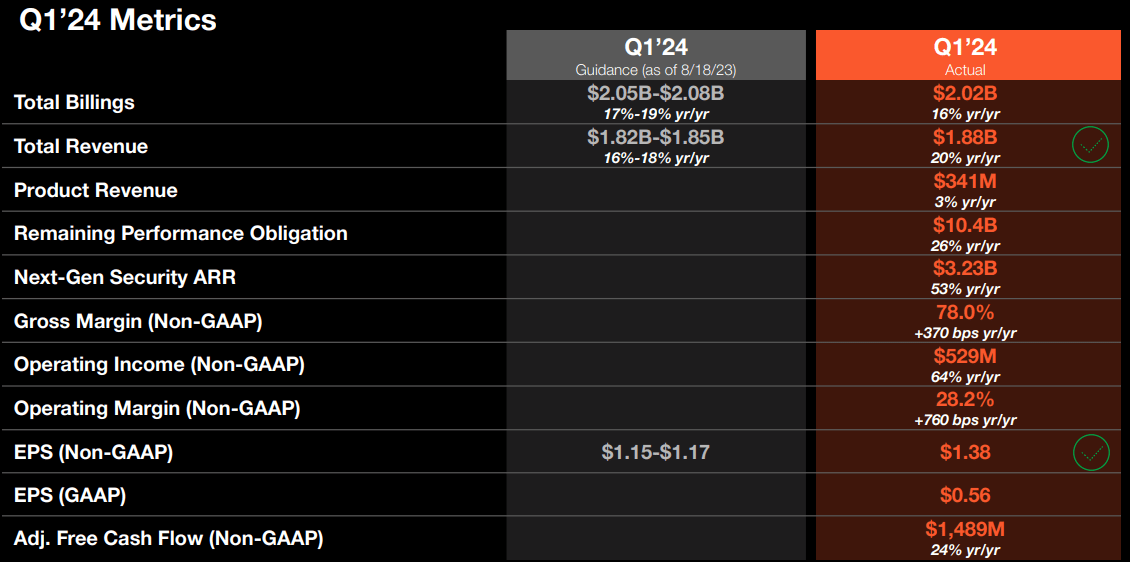Click the Operating Income (Non-GAAP) label
1130x562 pixels.
pyautogui.click(x=159, y=365)
